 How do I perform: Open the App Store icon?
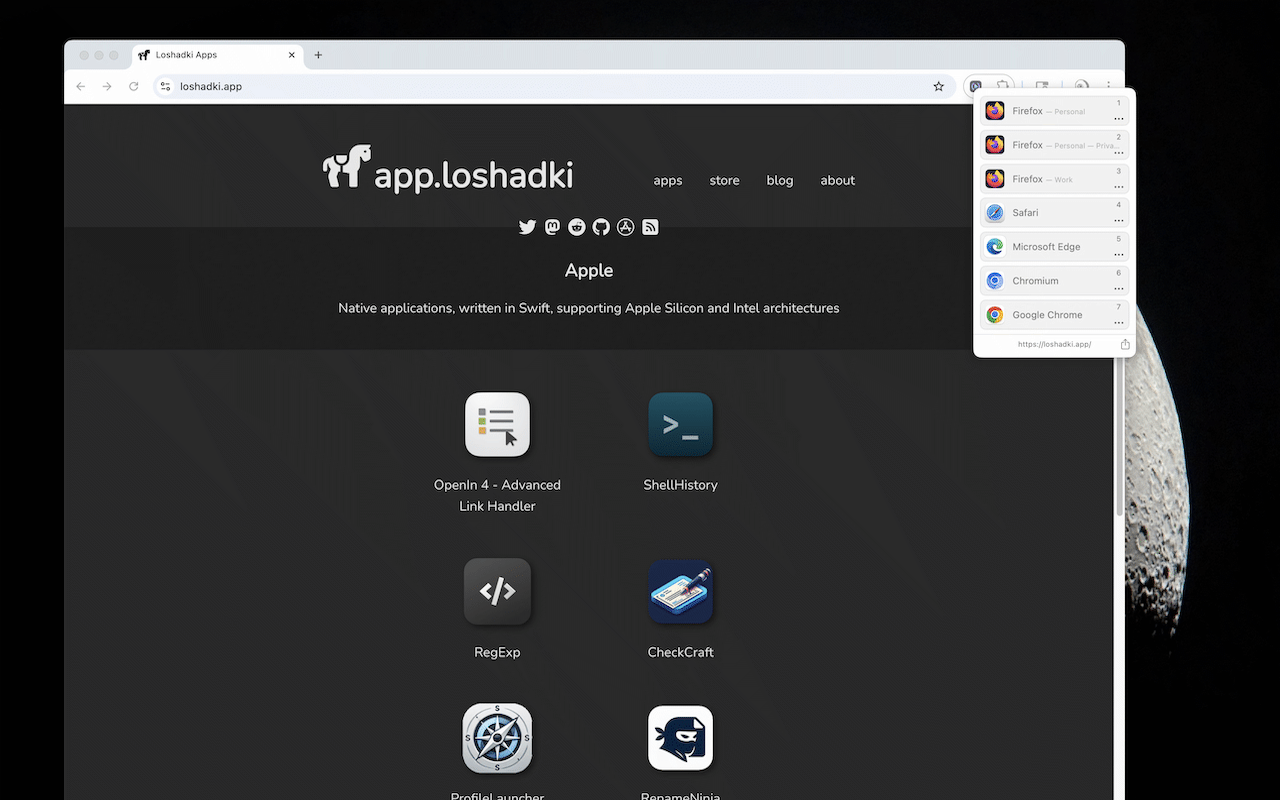point(625,227)
